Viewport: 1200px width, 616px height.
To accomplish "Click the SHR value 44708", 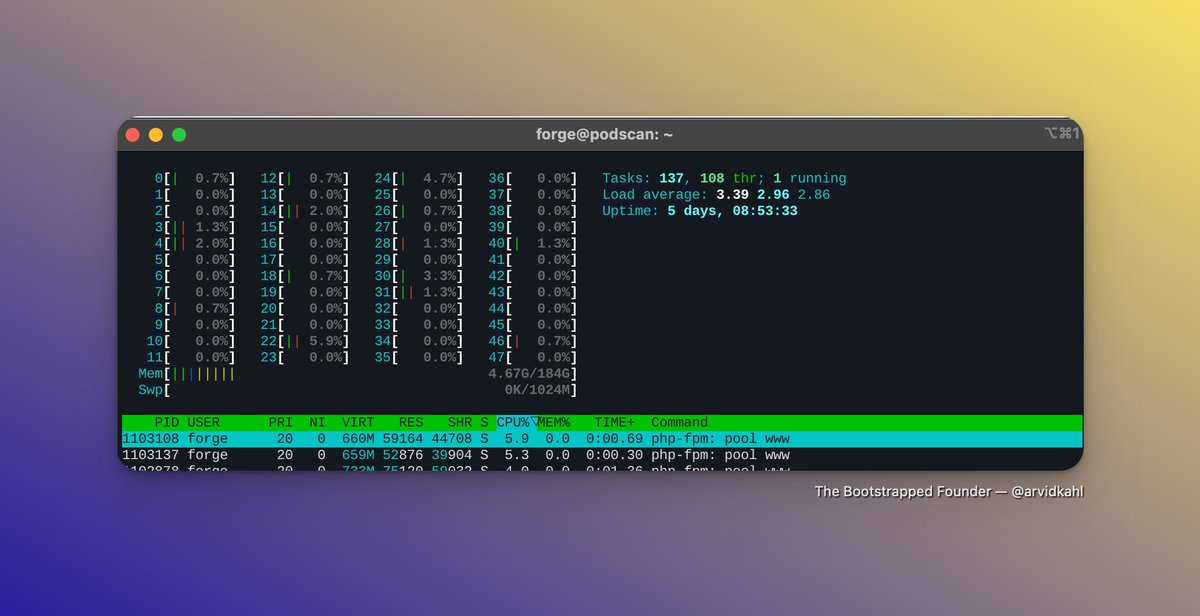I will (x=452, y=439).
